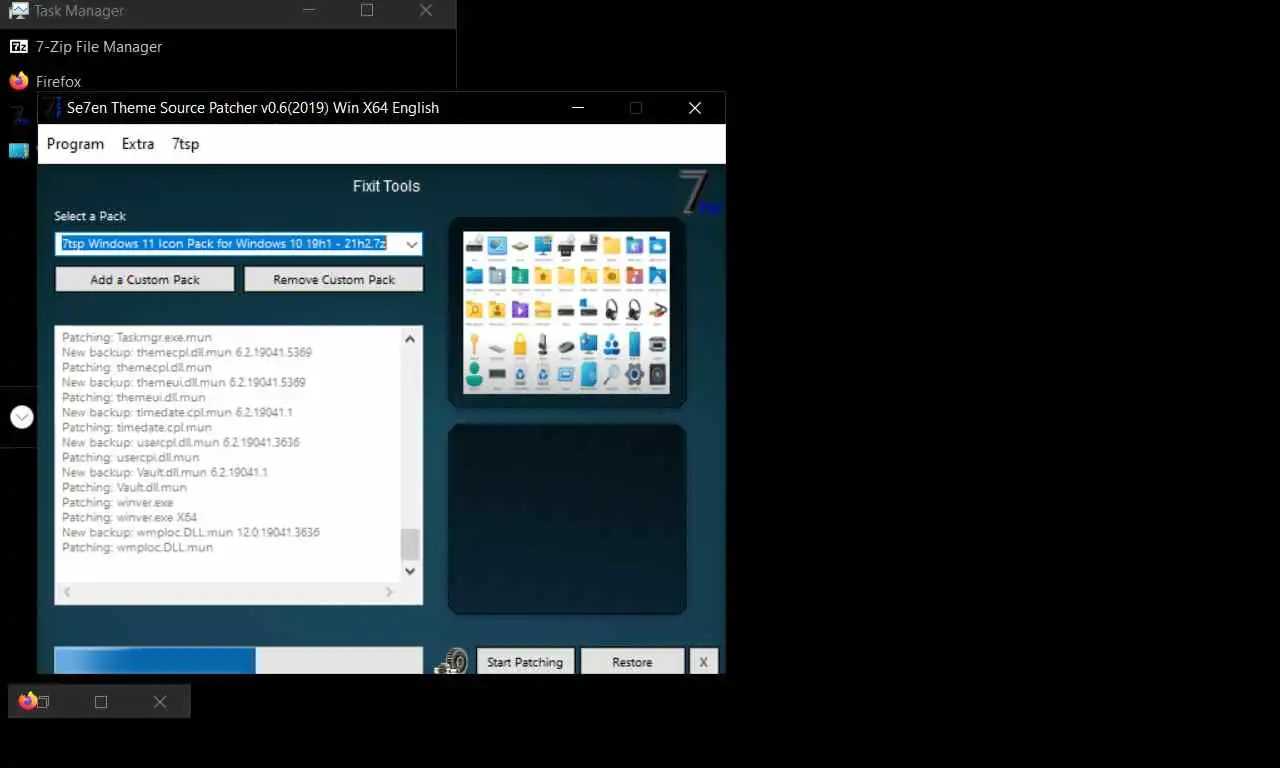Viewport: 1280px width, 768px height.
Task: Maximize the bottom-left mini window
Action: click(x=101, y=702)
